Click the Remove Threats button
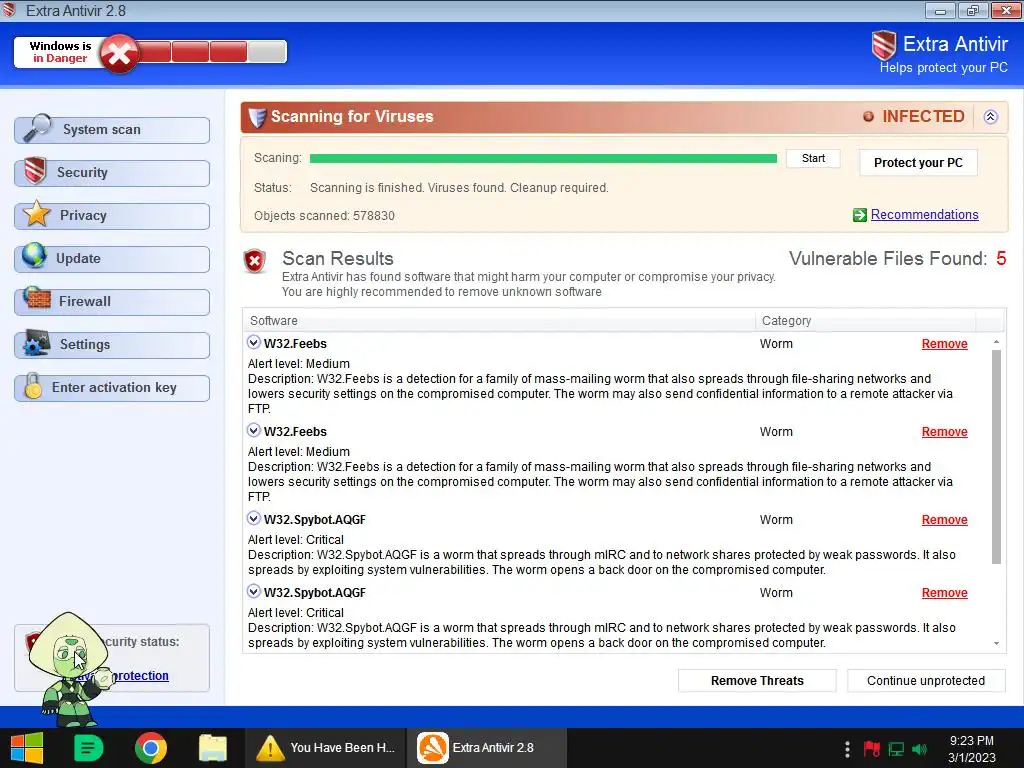This screenshot has width=1024, height=768. (x=757, y=681)
